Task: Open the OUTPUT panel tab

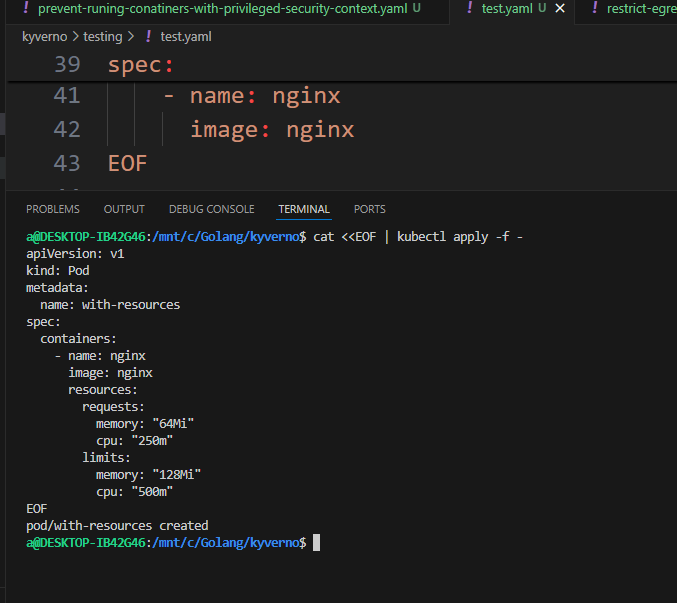Action: (124, 209)
